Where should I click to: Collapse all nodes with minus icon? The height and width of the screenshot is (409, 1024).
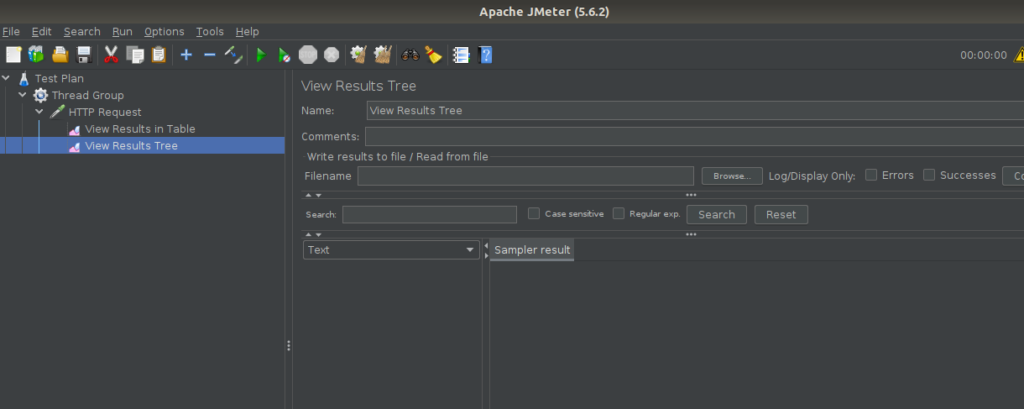pos(210,55)
